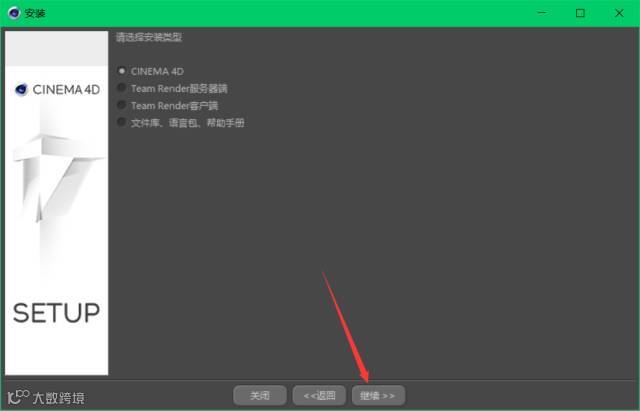
Task: Select the Team Render服务器端 radio button
Action: (122, 88)
